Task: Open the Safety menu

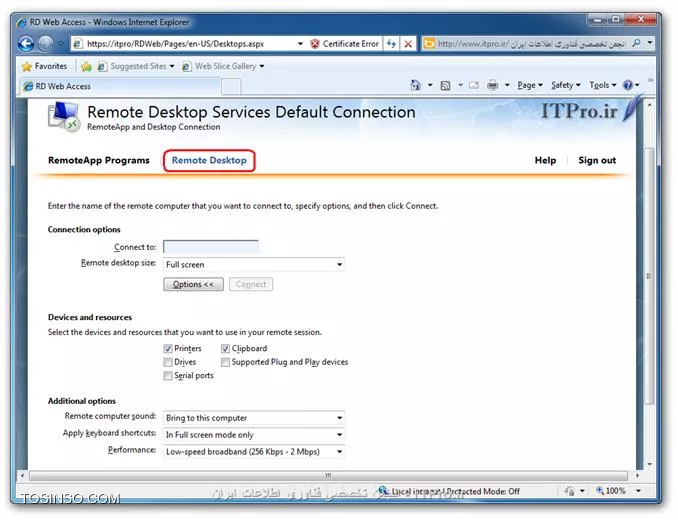Action: (x=566, y=85)
